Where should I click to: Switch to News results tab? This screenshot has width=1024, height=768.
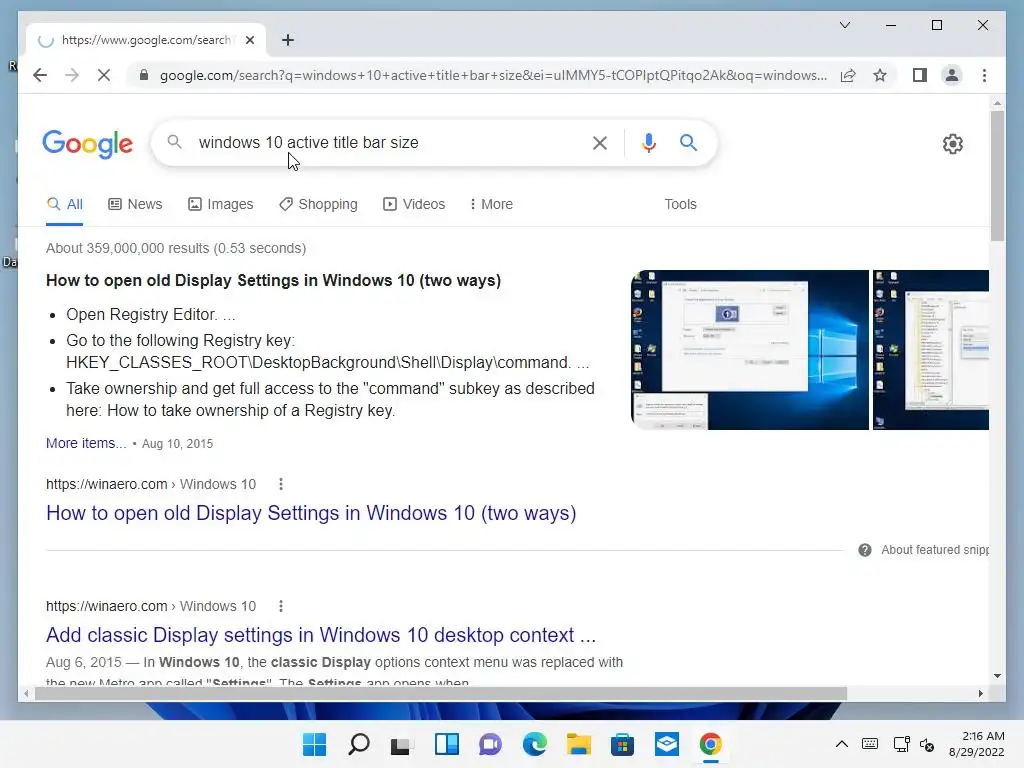pos(135,204)
